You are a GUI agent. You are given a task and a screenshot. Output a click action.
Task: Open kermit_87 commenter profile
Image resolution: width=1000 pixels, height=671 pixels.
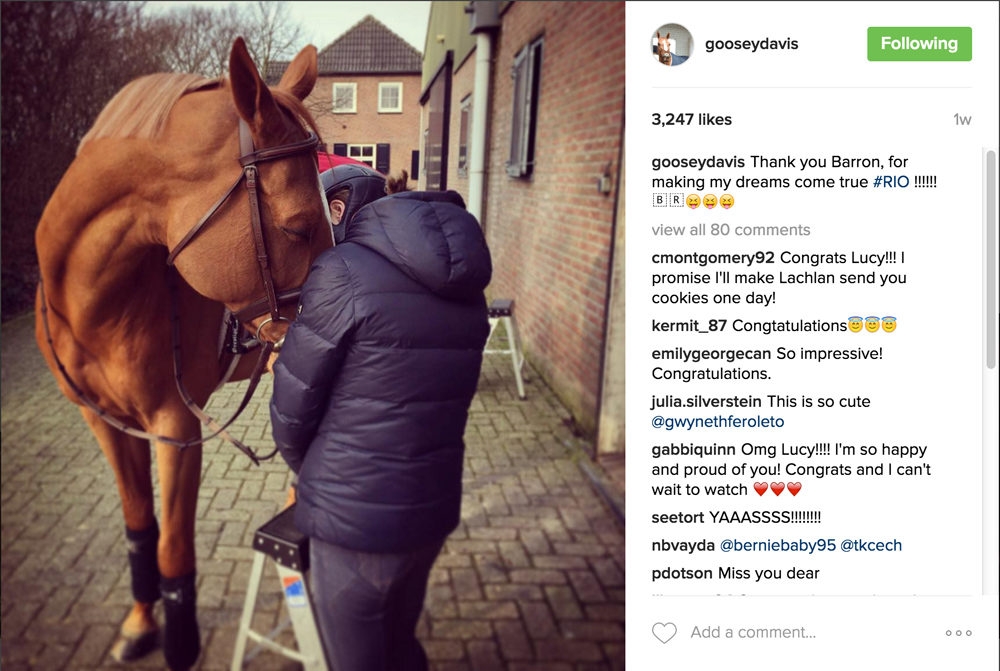(689, 326)
